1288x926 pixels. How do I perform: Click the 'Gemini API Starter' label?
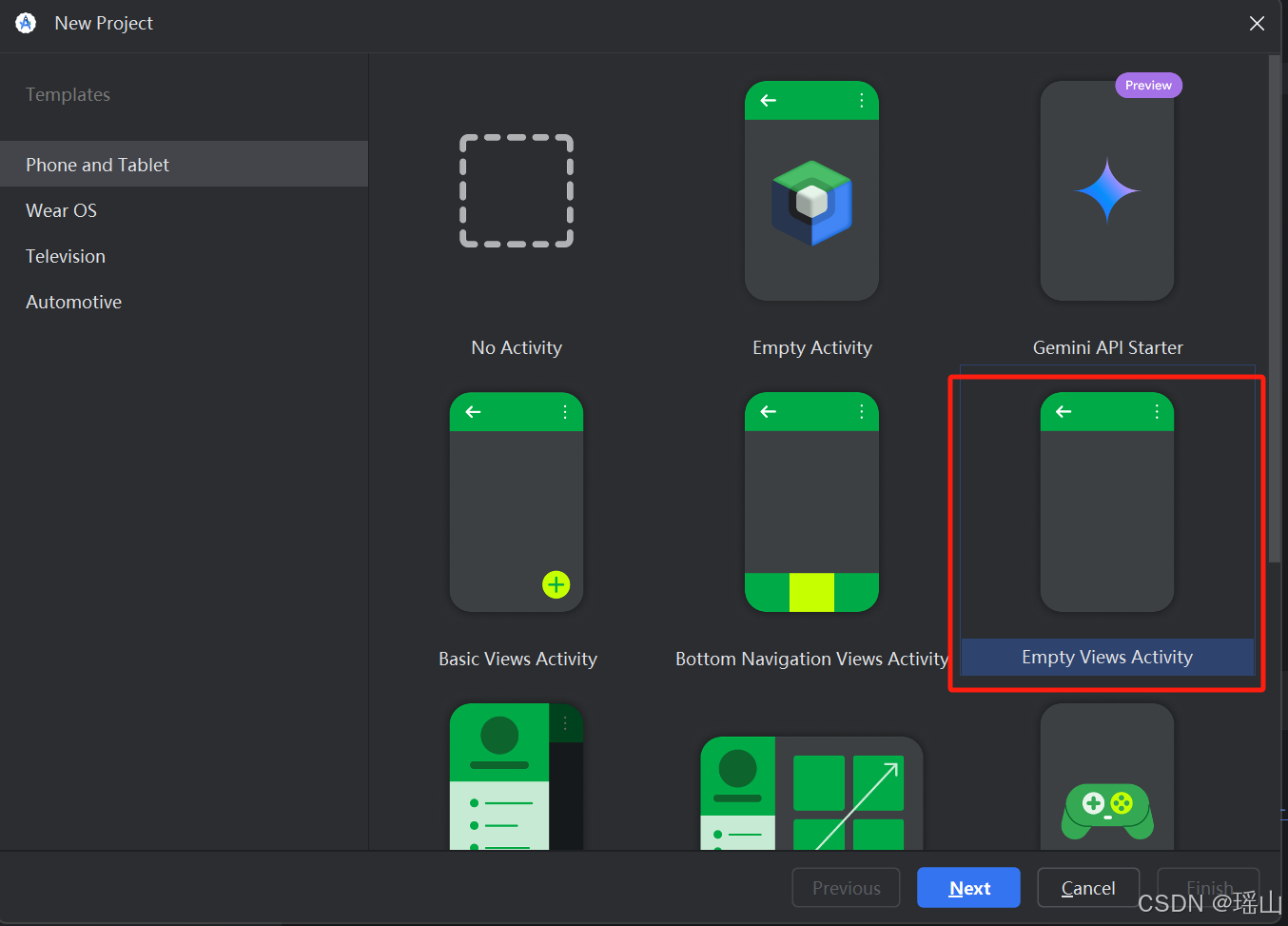pyautogui.click(x=1108, y=347)
